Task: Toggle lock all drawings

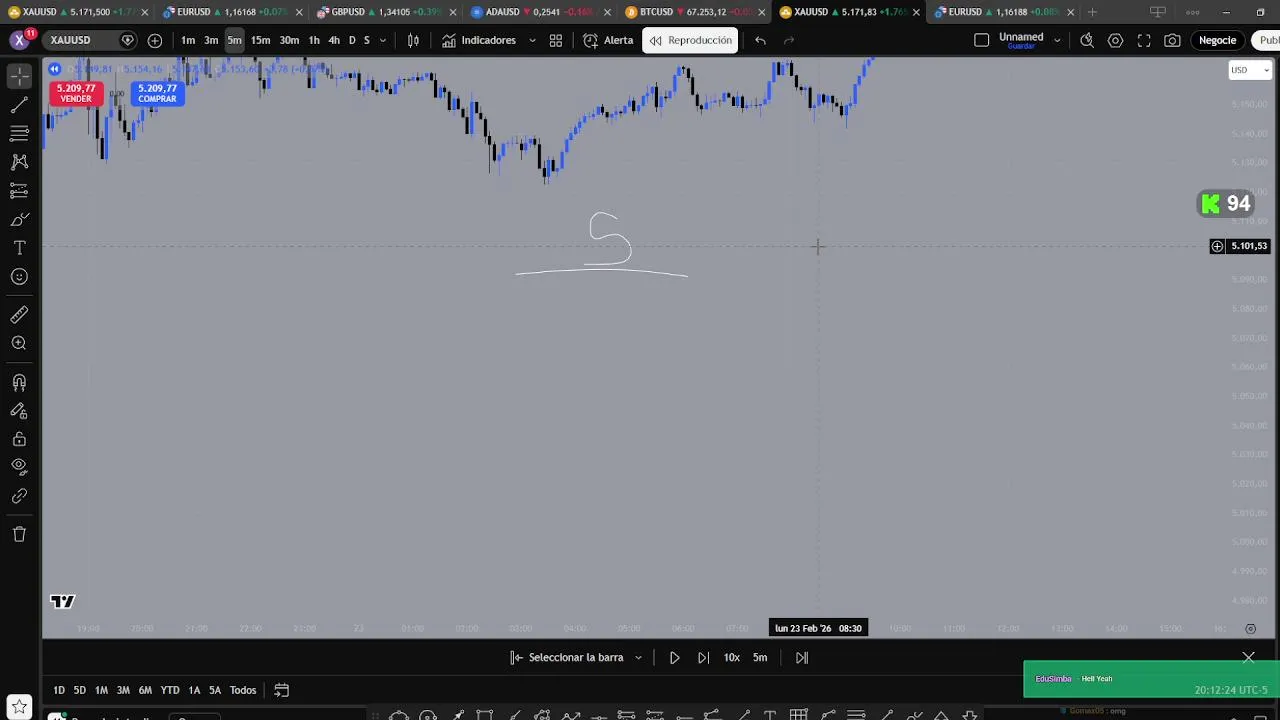Action: (19, 439)
